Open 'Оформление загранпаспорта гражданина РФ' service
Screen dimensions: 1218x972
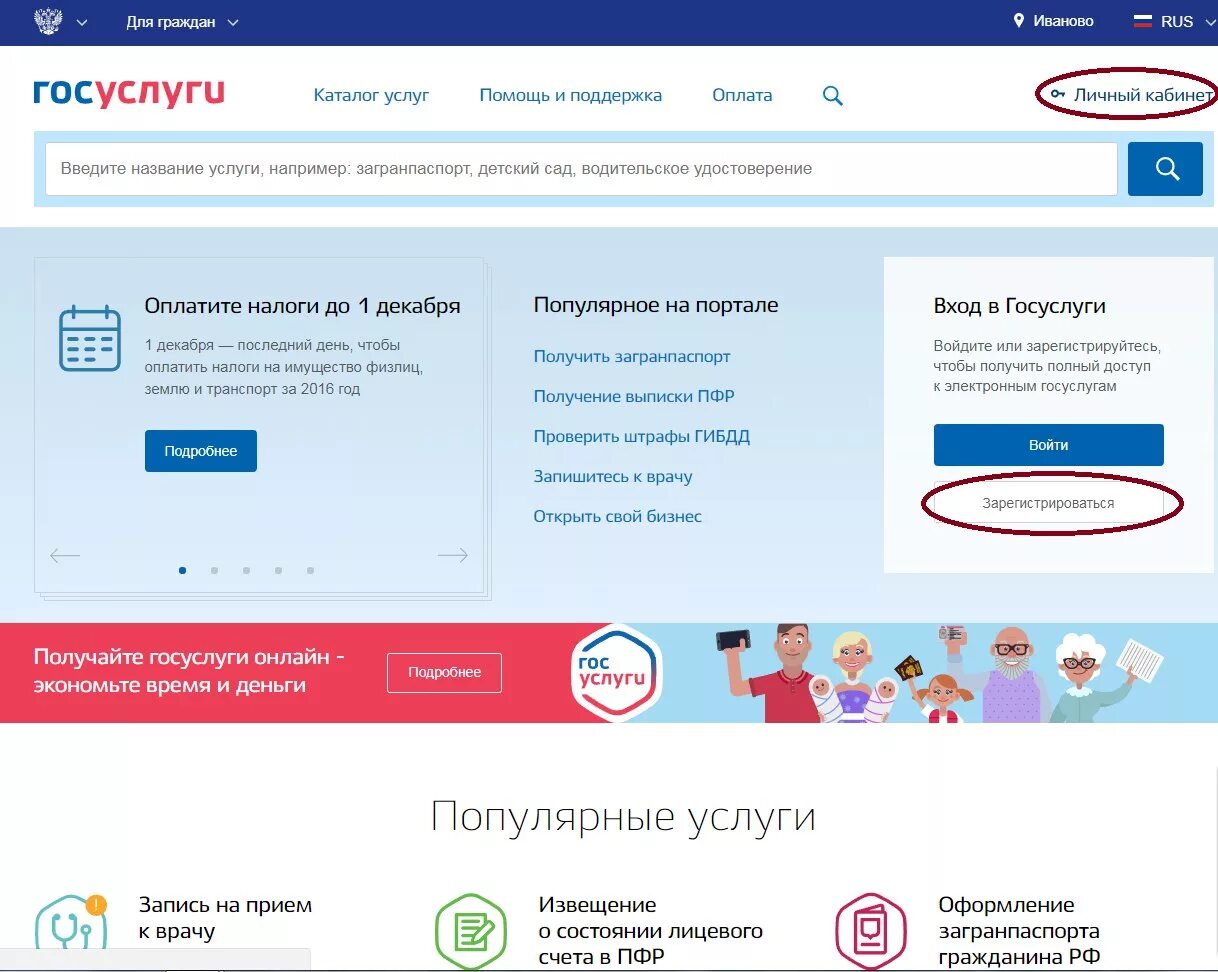pos(1019,931)
